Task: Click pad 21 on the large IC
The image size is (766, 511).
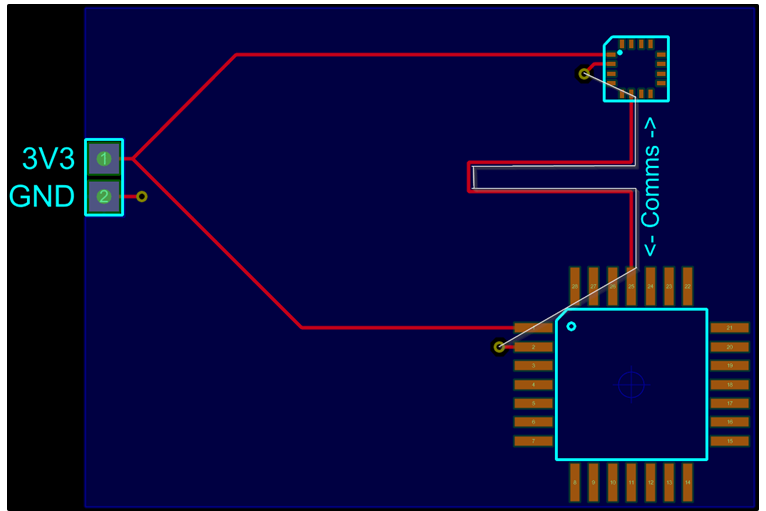Action: 729,328
